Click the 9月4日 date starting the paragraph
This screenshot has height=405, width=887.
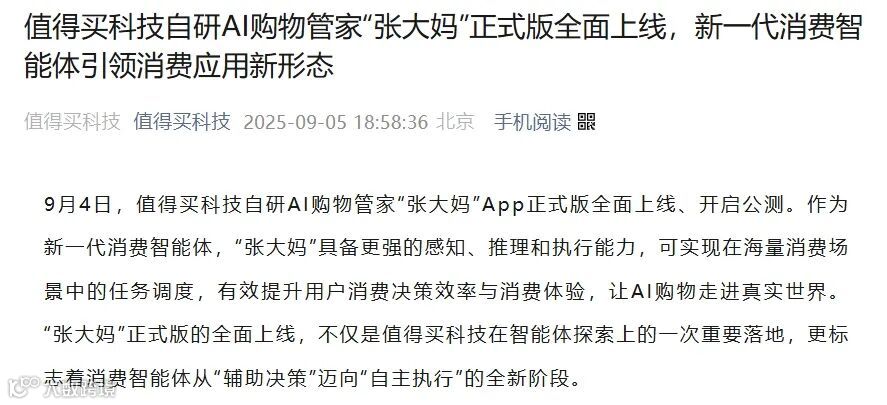[x=77, y=204]
